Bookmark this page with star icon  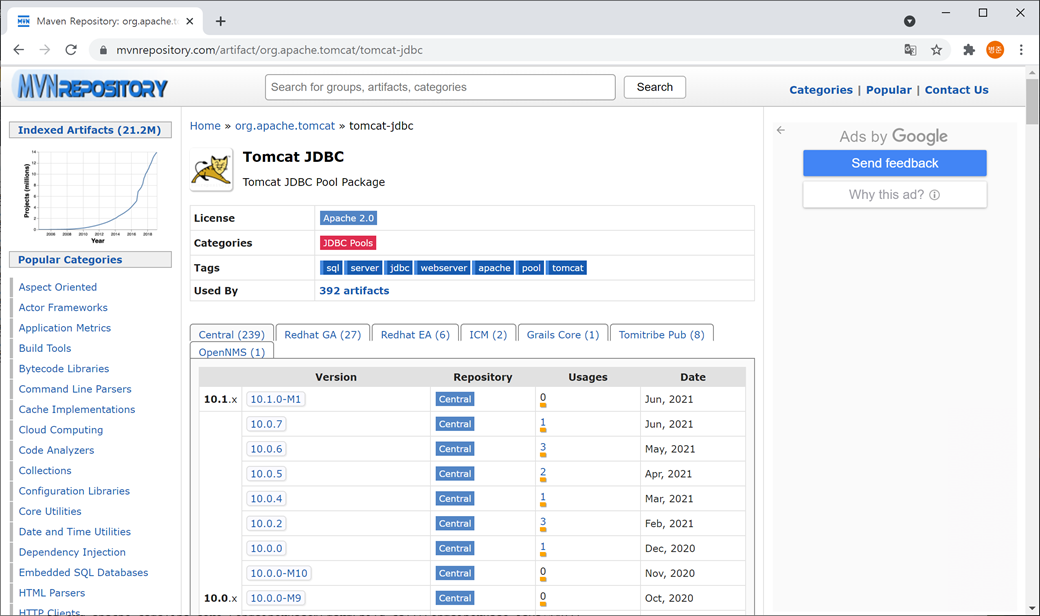[x=937, y=50]
